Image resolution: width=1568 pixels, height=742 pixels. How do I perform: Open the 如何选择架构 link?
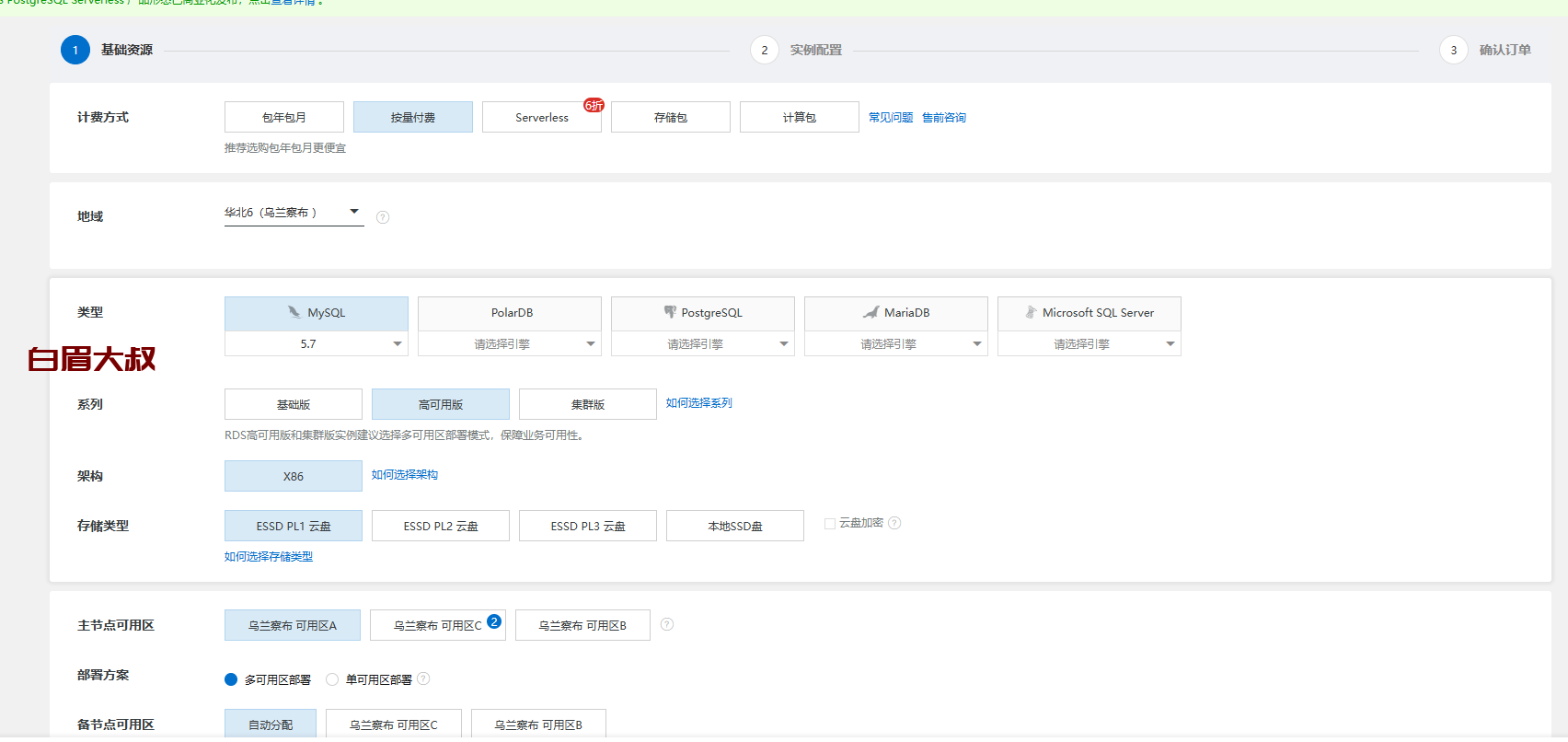[405, 475]
